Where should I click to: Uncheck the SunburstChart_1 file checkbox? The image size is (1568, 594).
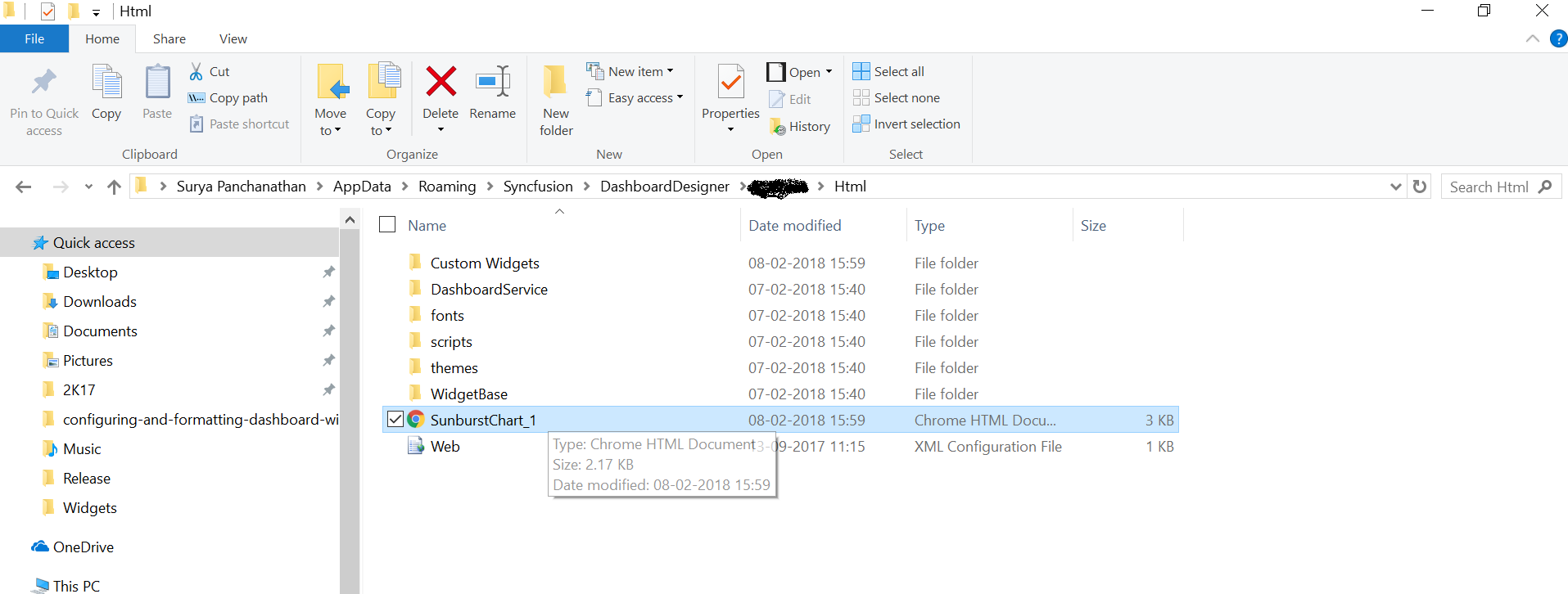point(395,420)
